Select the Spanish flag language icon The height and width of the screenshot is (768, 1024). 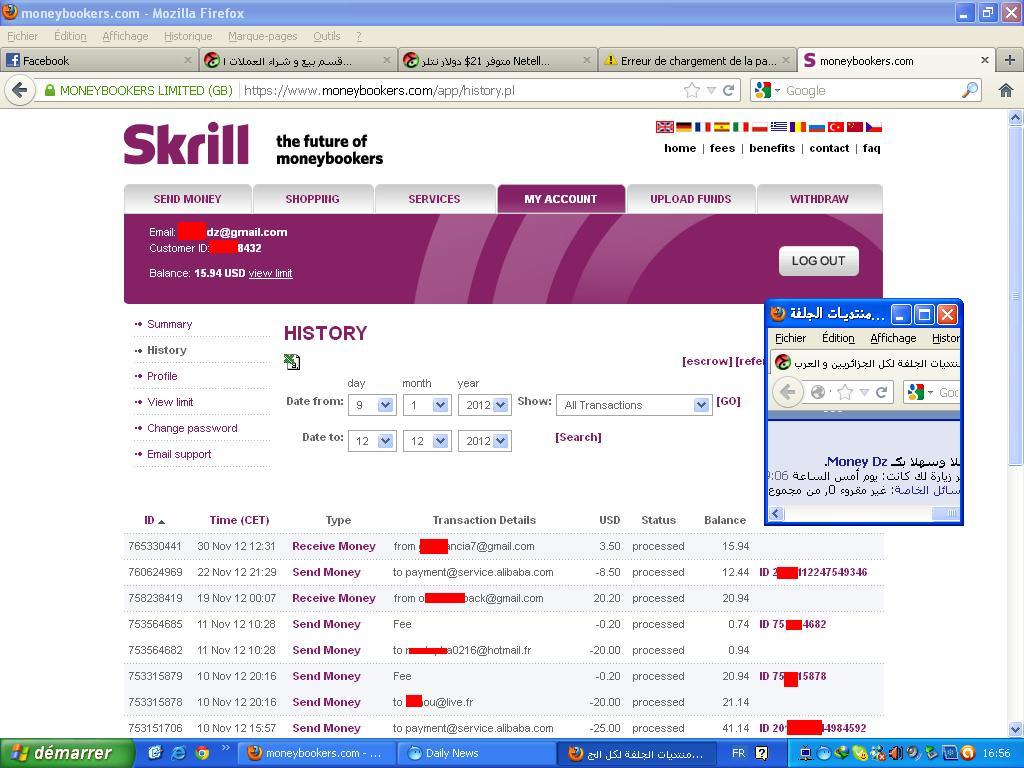pos(721,127)
